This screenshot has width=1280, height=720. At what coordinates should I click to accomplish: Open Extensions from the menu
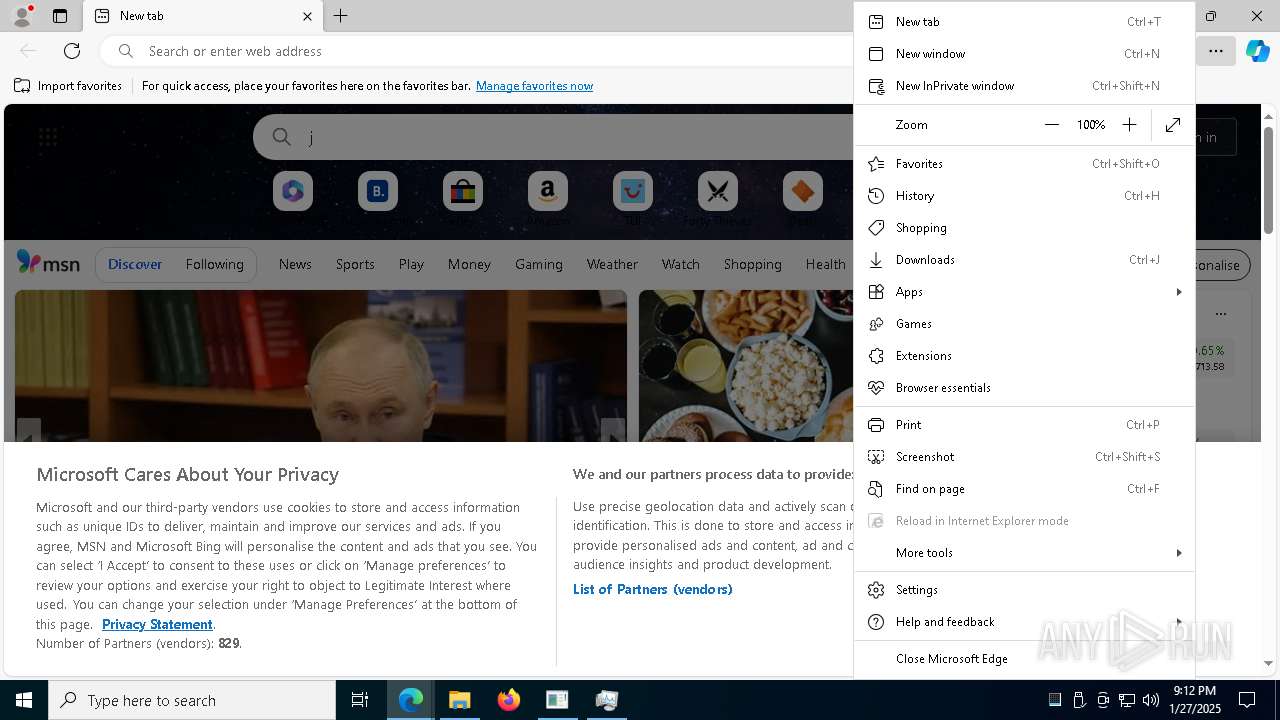pos(1025,356)
